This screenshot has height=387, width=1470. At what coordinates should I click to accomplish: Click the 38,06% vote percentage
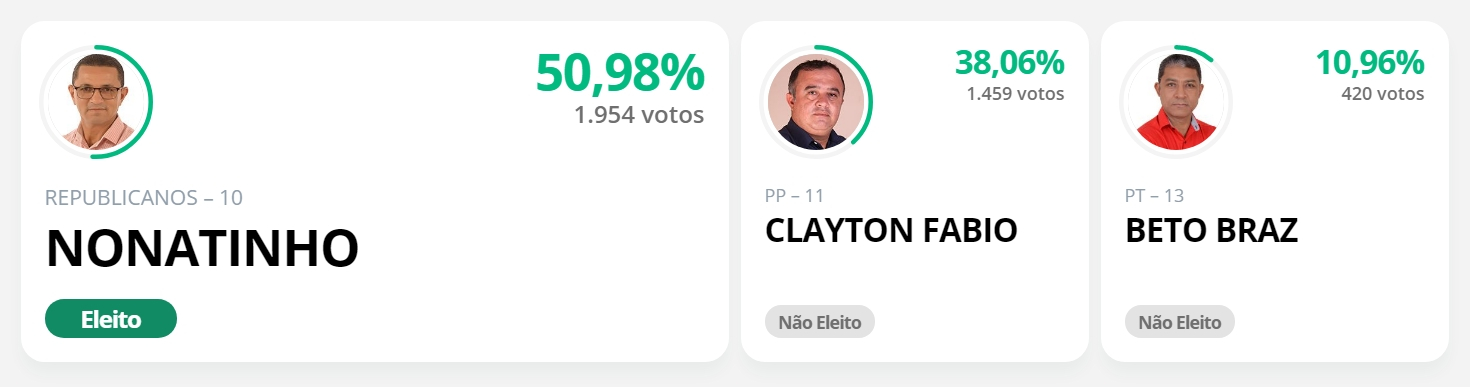pyautogui.click(x=1010, y=62)
